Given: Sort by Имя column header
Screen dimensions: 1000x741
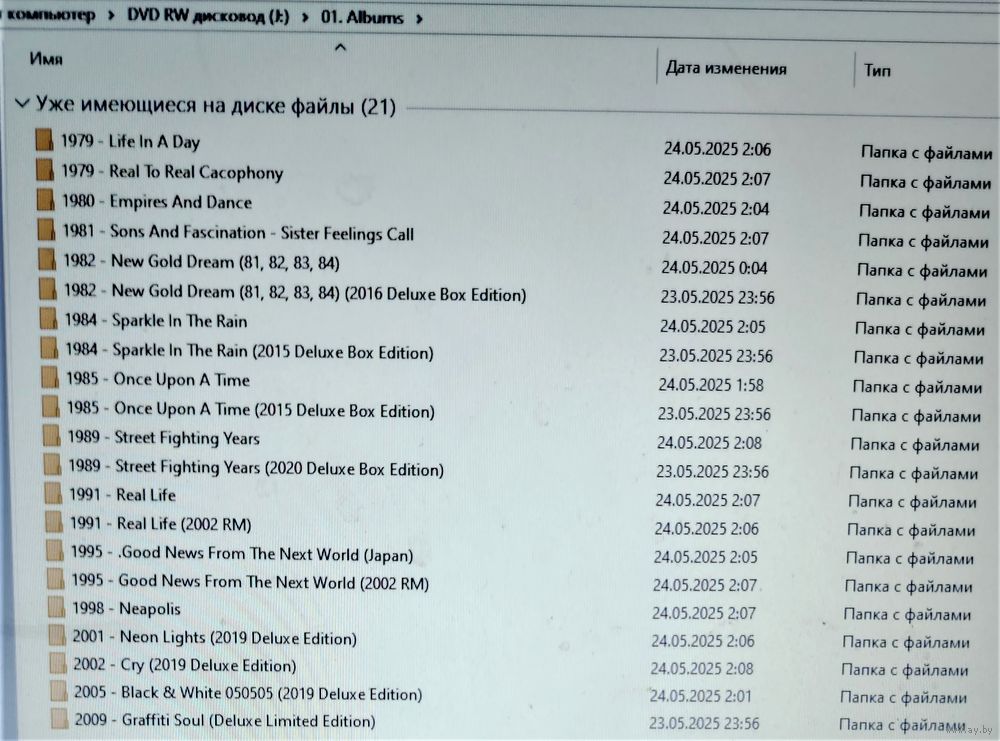Looking at the screenshot, I should (x=46, y=59).
